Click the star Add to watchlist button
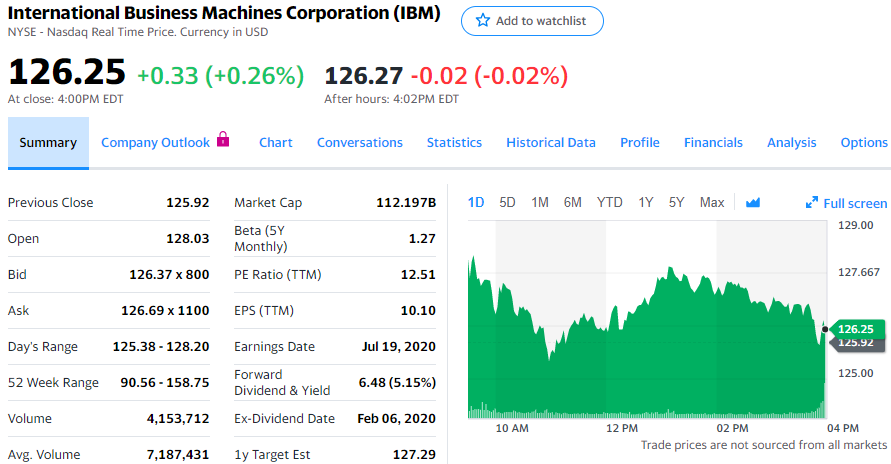This screenshot has width=891, height=464. tap(532, 21)
